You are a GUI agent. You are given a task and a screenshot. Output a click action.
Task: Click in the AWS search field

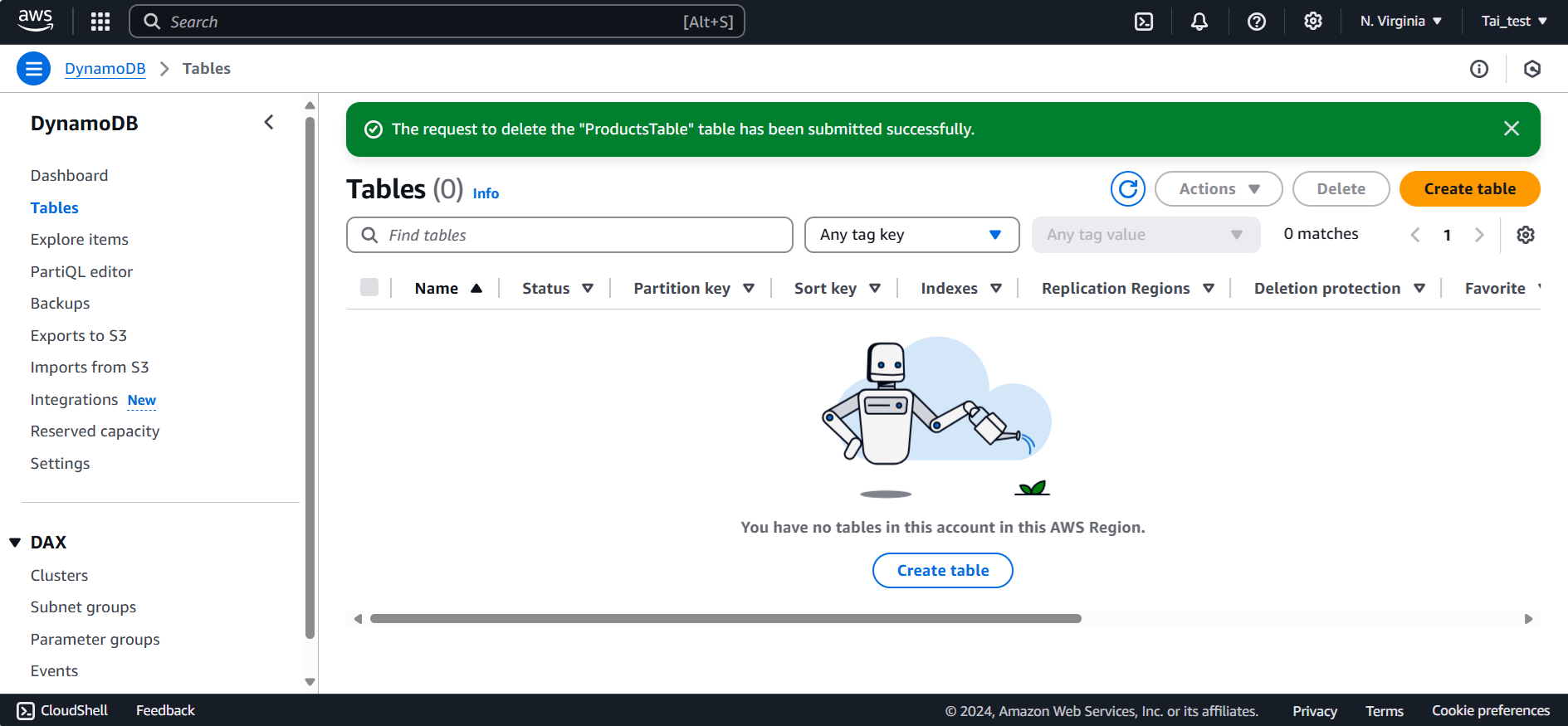437,22
